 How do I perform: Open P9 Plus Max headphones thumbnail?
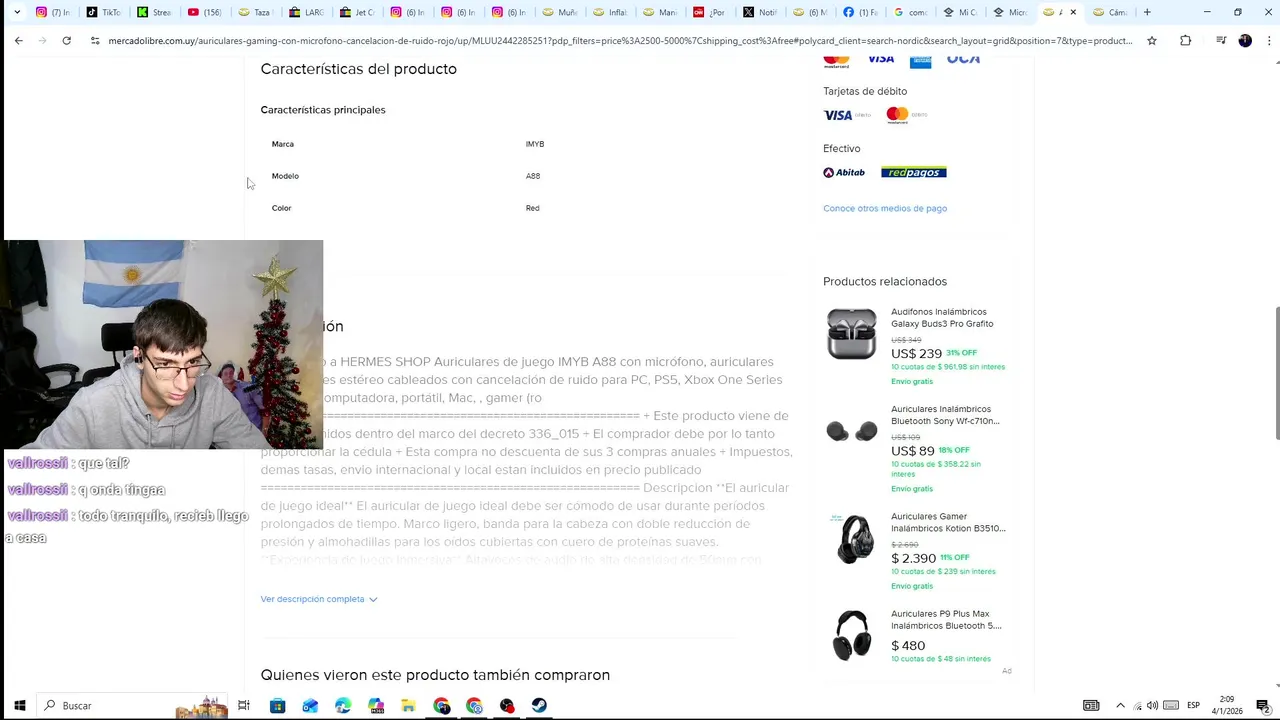tap(852, 635)
